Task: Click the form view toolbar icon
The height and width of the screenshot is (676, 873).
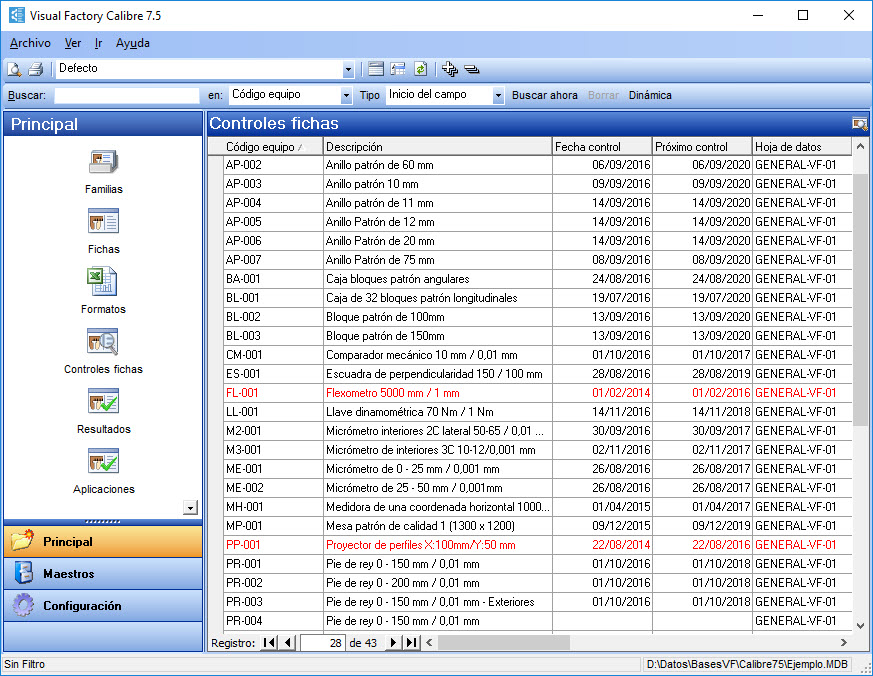Action: 398,69
